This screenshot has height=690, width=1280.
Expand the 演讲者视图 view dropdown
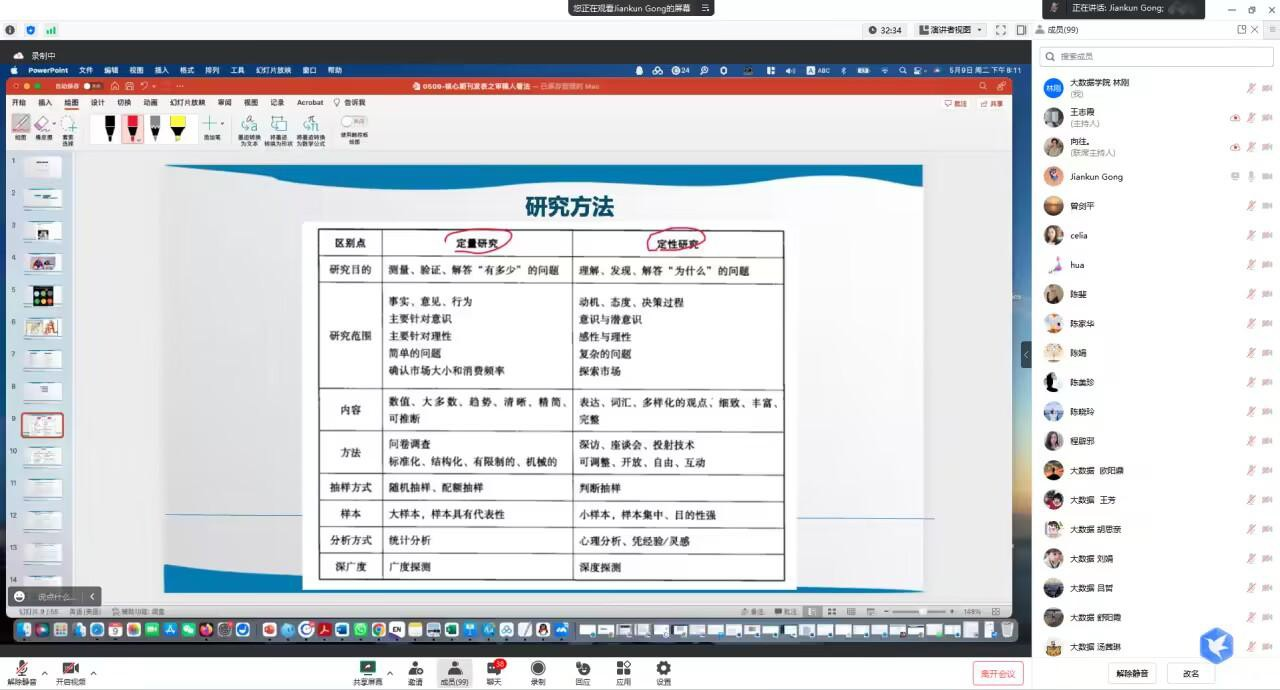(950, 30)
